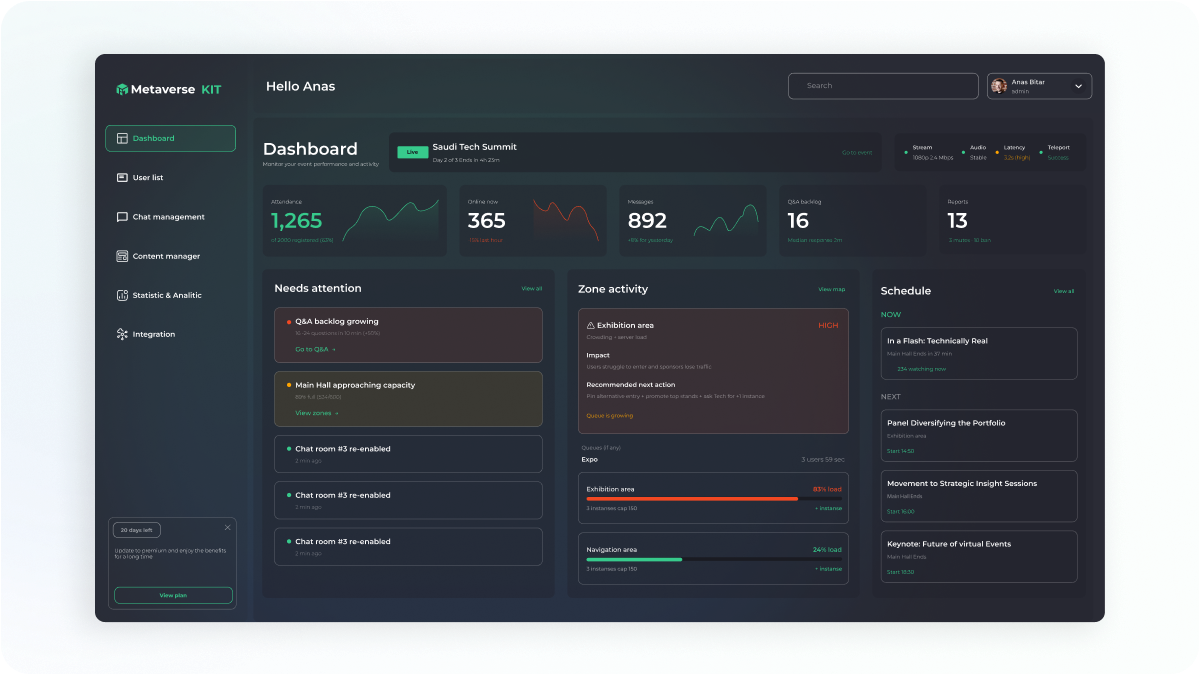The height and width of the screenshot is (675, 1200).
Task: Click the warning icon beside Exhibition area
Action: [x=590, y=326]
